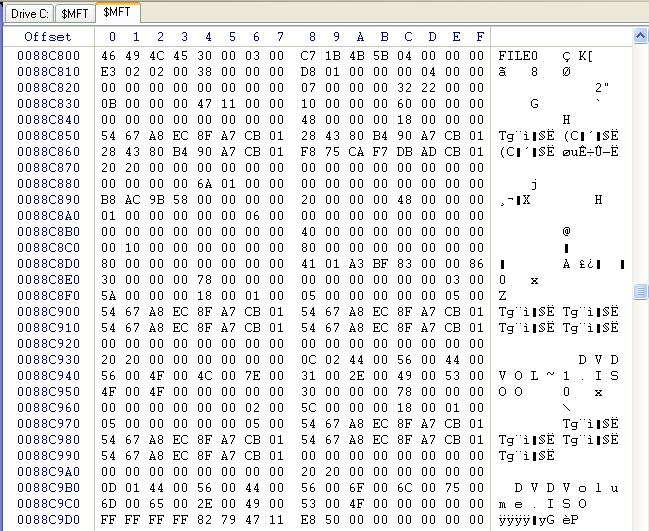Click the 'D V D' text in row 0088C930

pos(598,360)
